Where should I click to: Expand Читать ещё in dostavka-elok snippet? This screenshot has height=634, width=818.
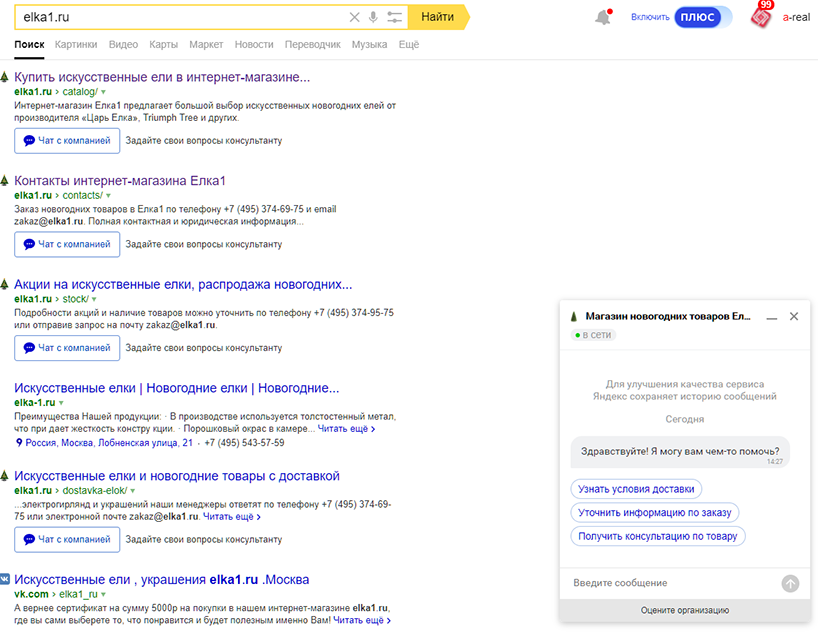232,517
